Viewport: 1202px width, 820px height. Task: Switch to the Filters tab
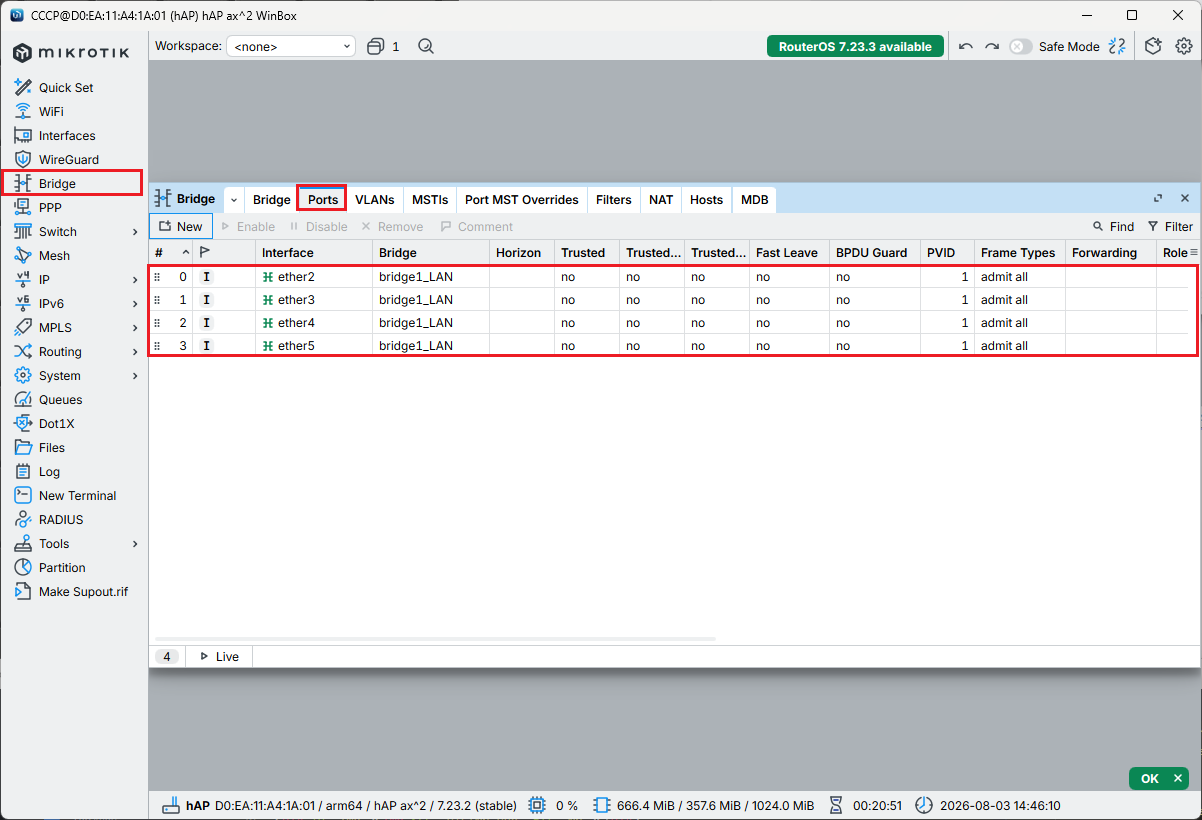(x=614, y=200)
